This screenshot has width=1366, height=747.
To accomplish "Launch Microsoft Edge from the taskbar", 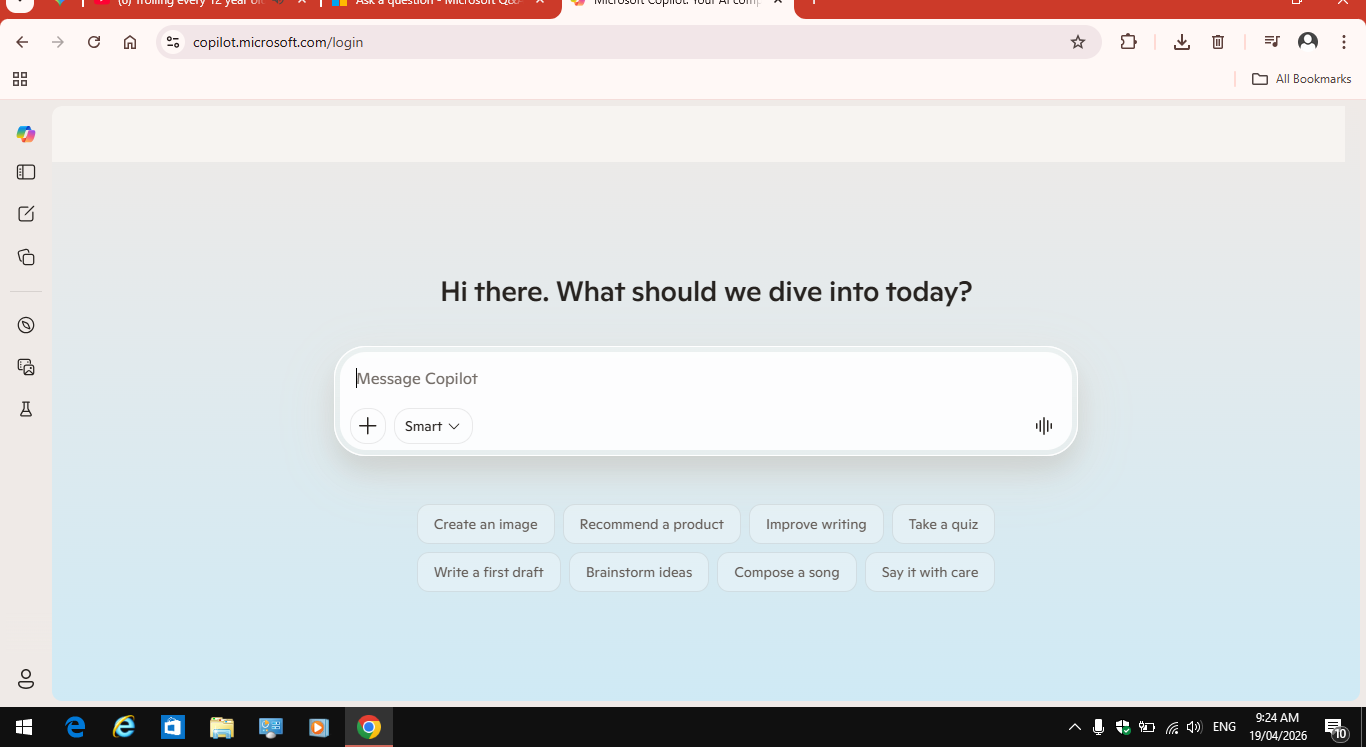I will coord(75,727).
